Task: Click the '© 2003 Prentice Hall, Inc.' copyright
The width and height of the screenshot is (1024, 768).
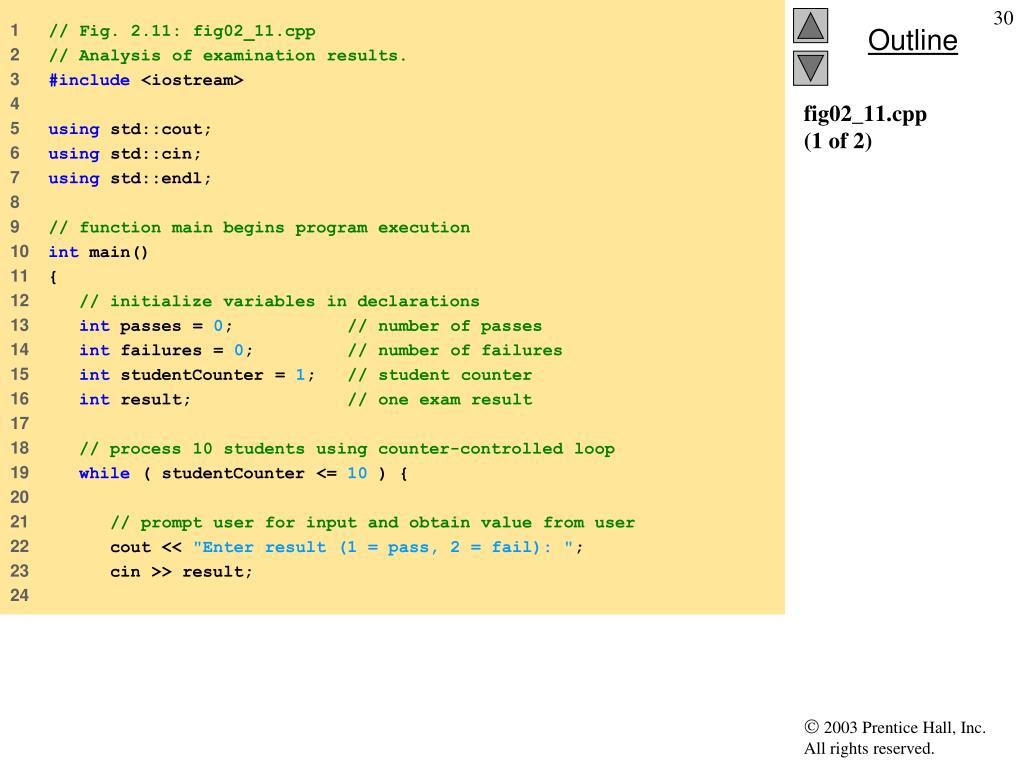Action: [895, 728]
